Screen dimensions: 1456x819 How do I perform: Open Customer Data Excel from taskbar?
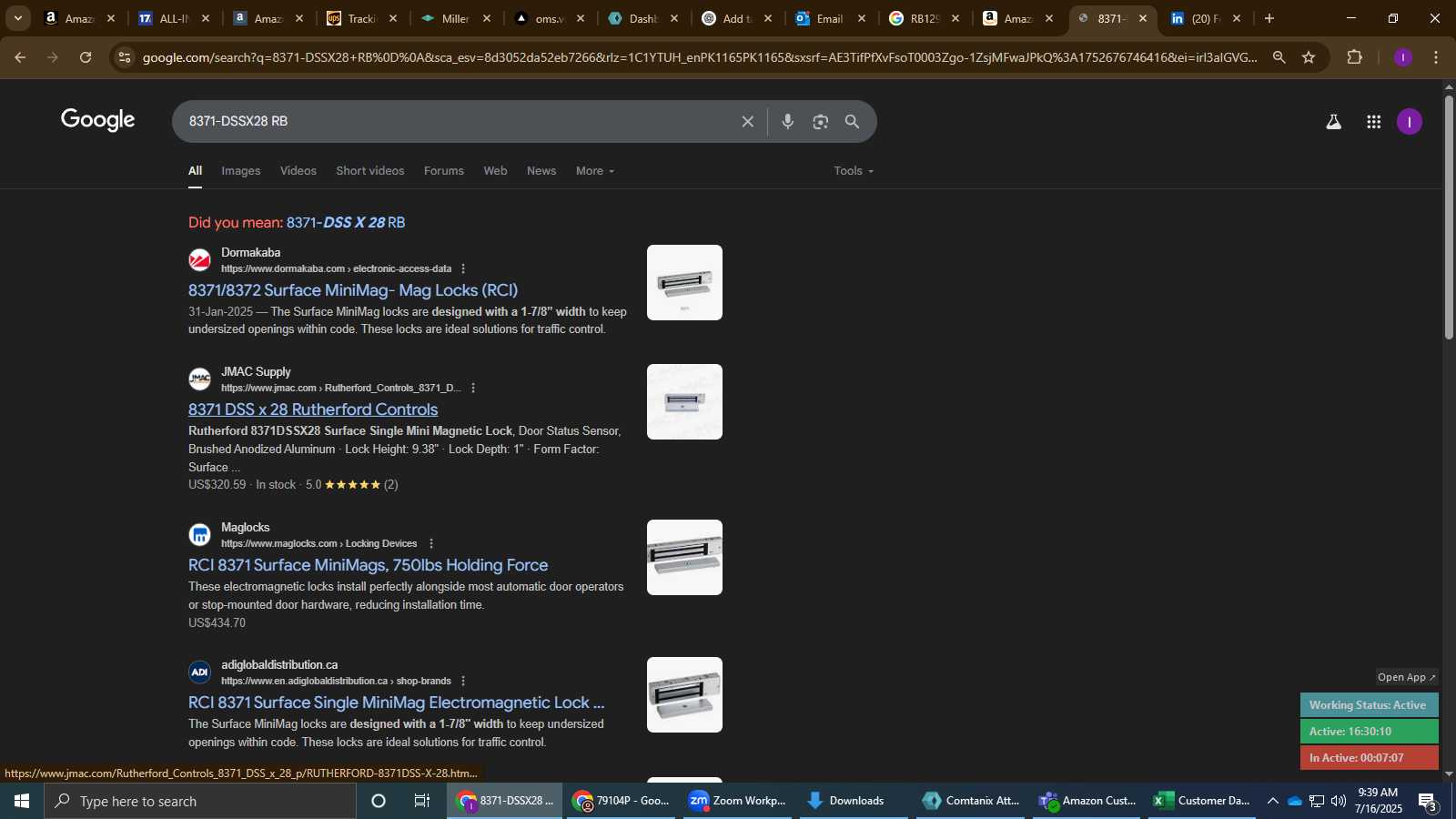(x=1202, y=801)
